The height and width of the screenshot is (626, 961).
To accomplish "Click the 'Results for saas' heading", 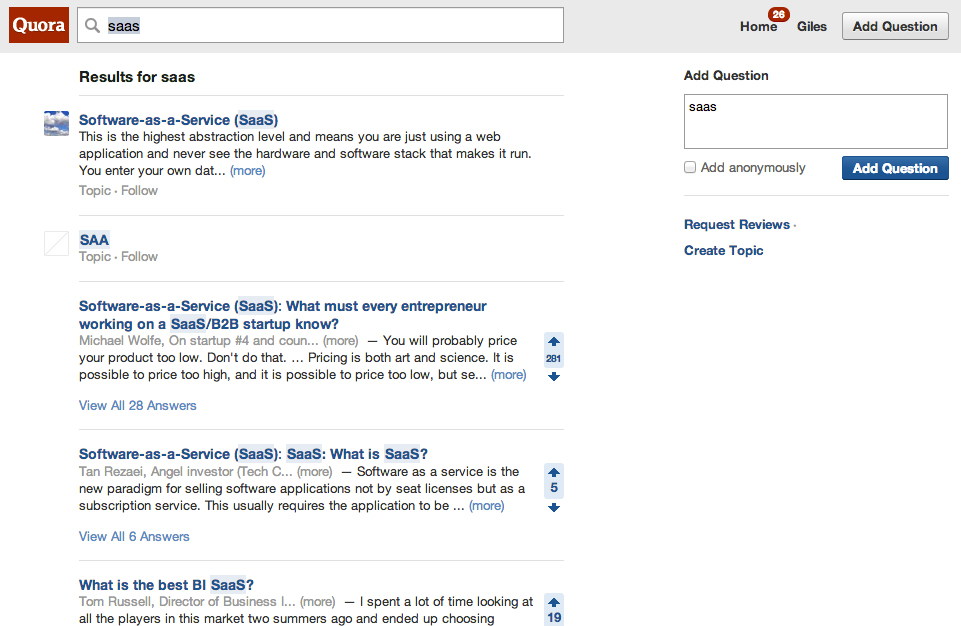I will (137, 77).
